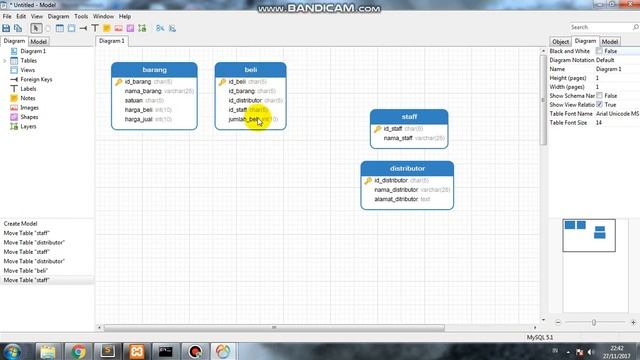Image resolution: width=640 pixels, height=360 pixels.
Task: Select the foreign key relation tool
Action: pyautogui.click(x=83, y=28)
